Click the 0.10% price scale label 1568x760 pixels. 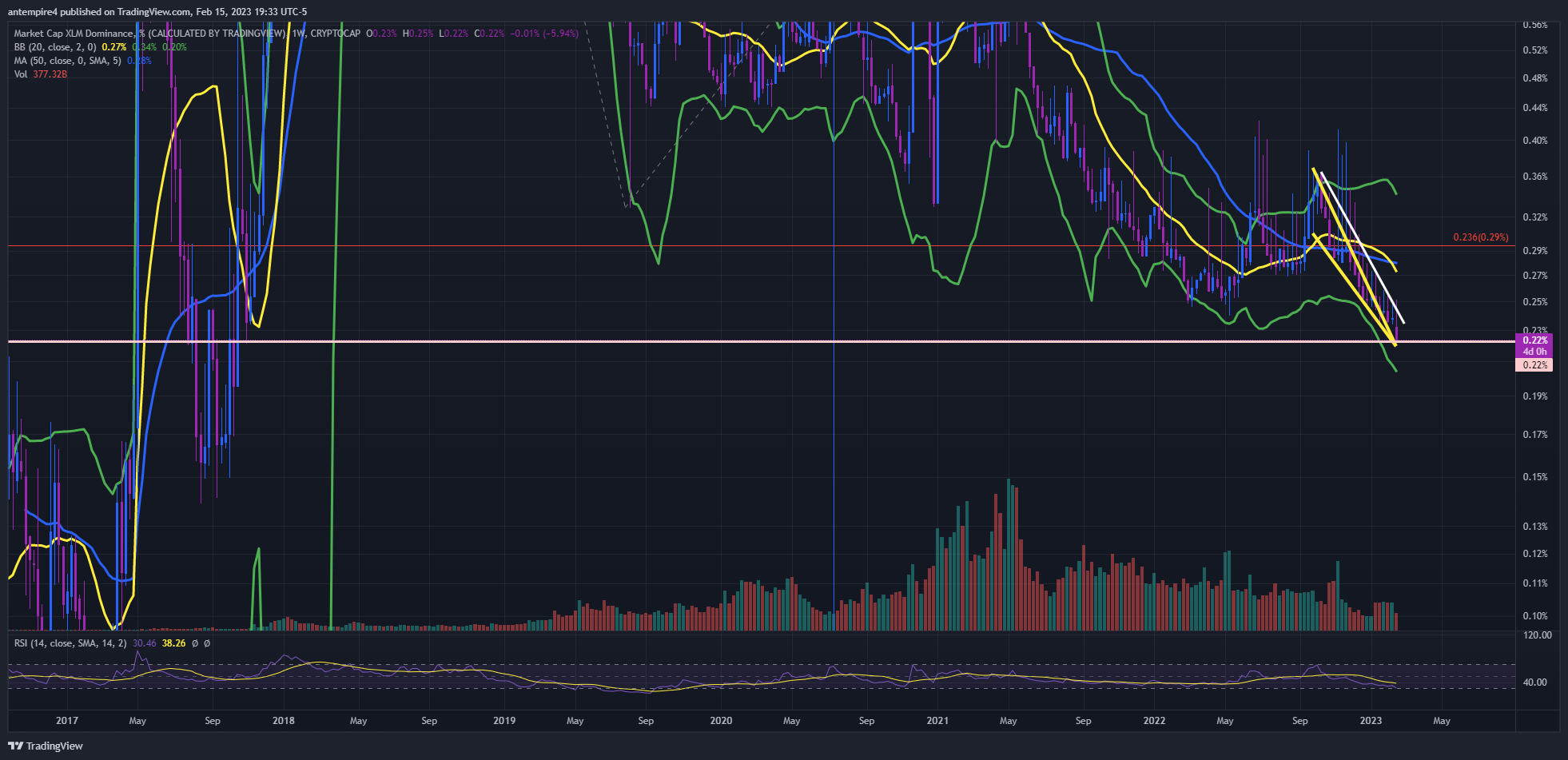(1535, 616)
